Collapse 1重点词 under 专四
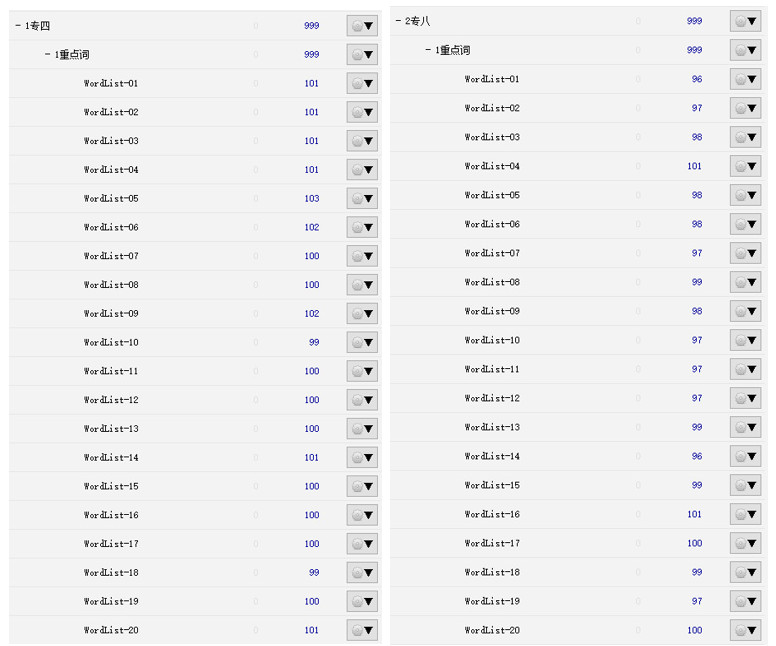776x646 pixels. coord(47,55)
